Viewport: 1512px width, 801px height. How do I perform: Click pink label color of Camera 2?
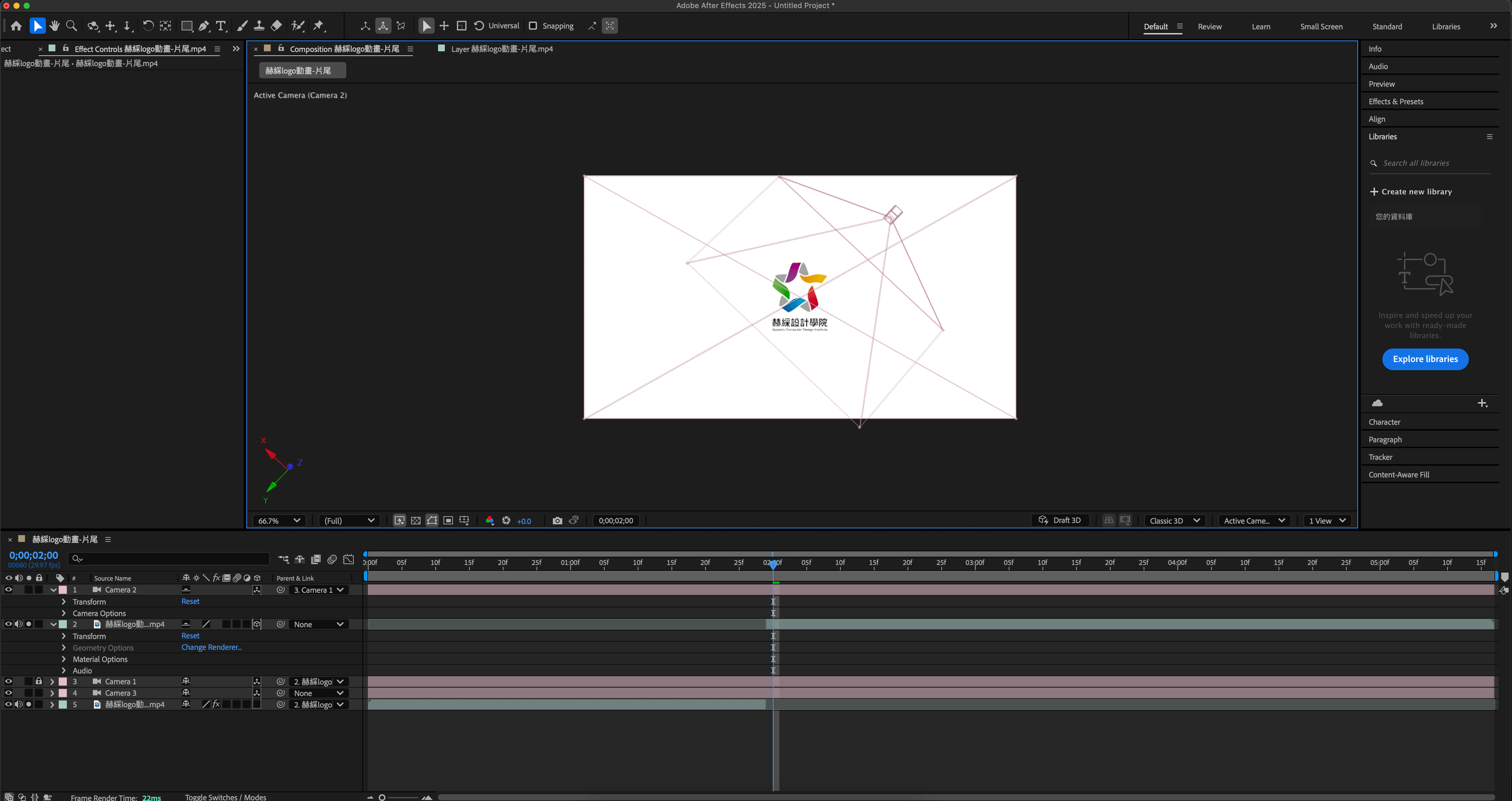63,590
